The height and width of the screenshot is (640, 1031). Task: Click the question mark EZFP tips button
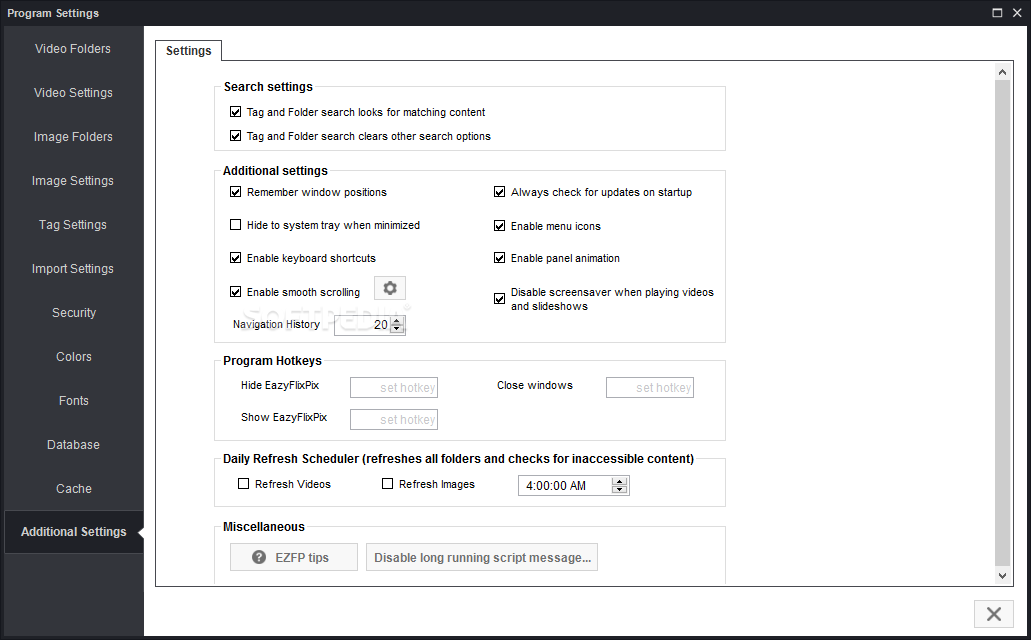pos(293,557)
